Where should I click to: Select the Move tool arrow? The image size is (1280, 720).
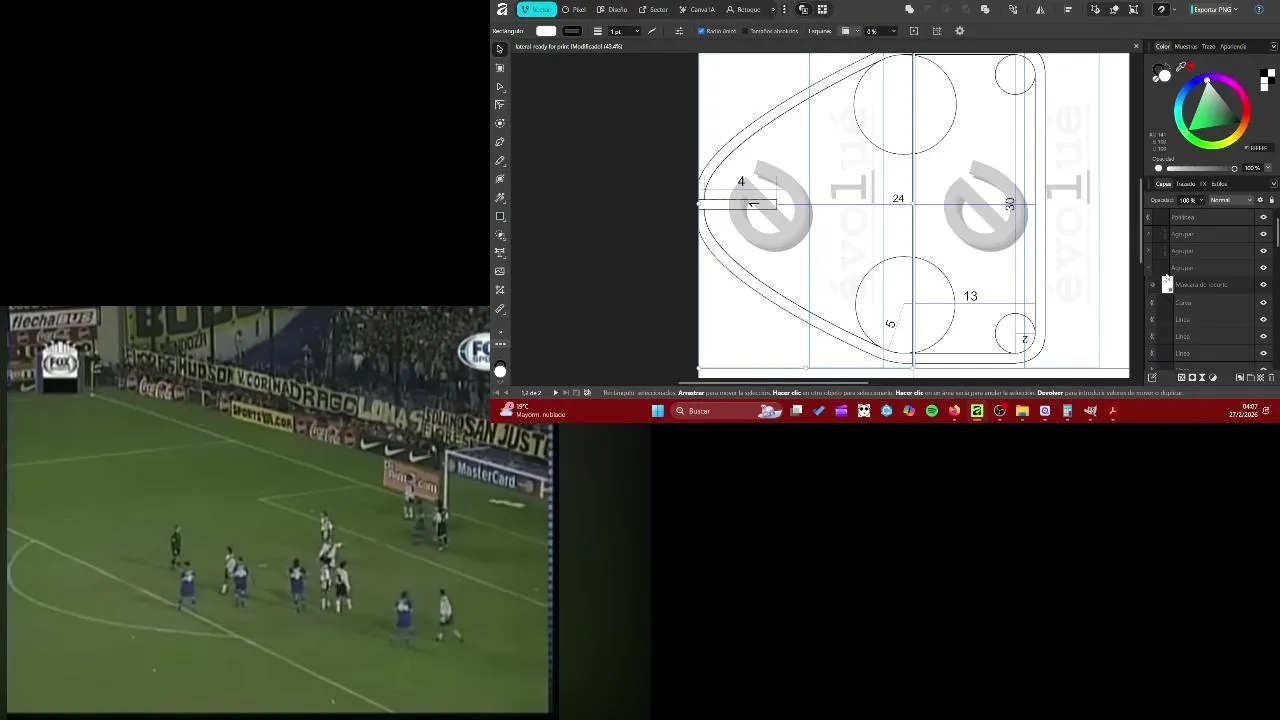(x=500, y=49)
